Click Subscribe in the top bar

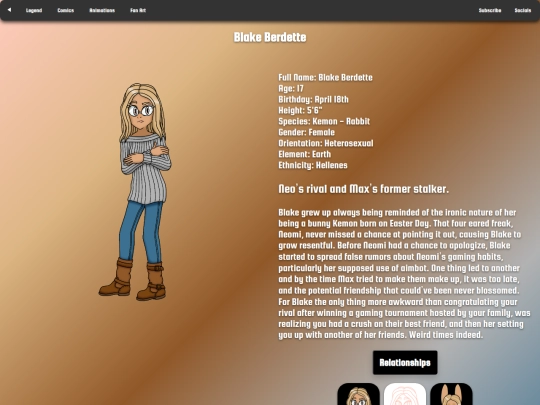[x=490, y=10]
